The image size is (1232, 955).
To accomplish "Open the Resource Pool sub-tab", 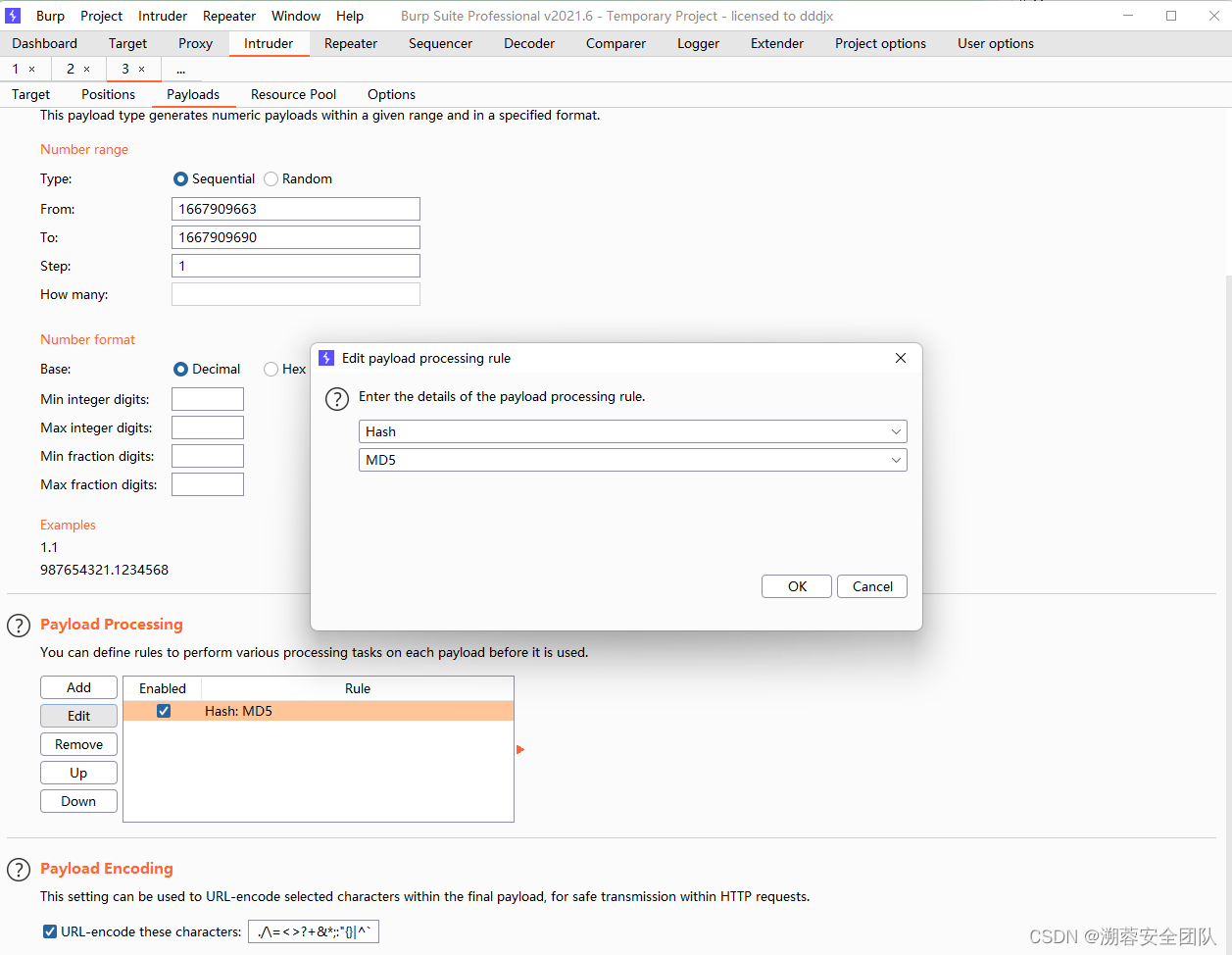I will (294, 94).
